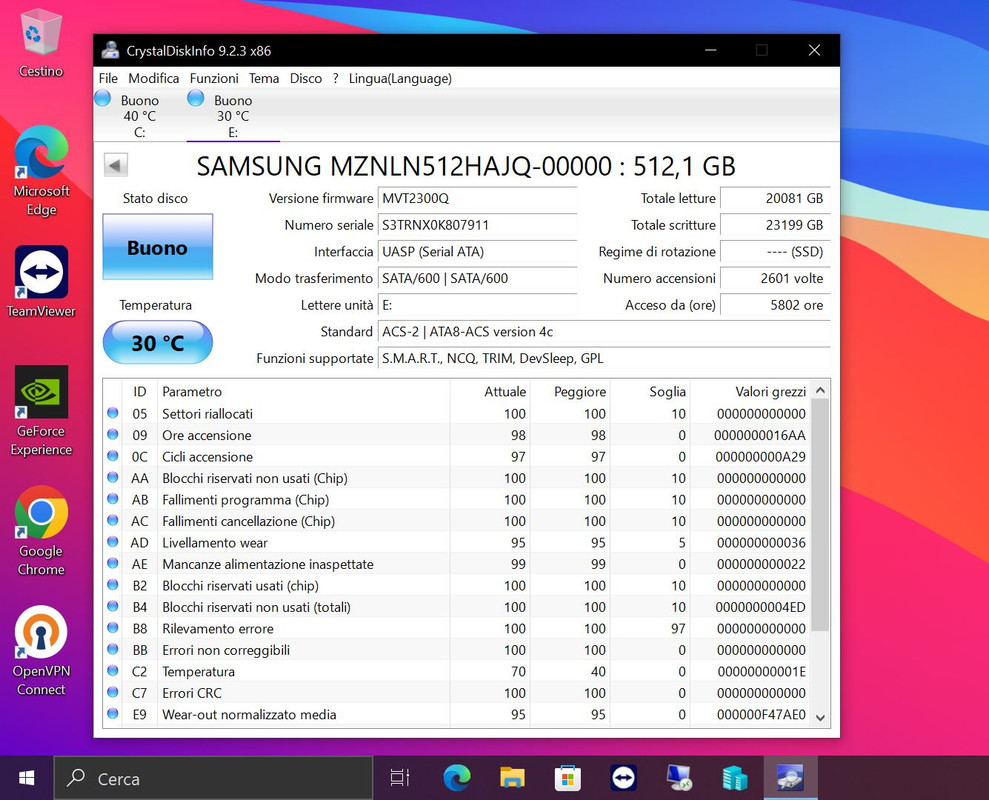Open the Lingua(Language) menu
989x800 pixels.
point(401,78)
